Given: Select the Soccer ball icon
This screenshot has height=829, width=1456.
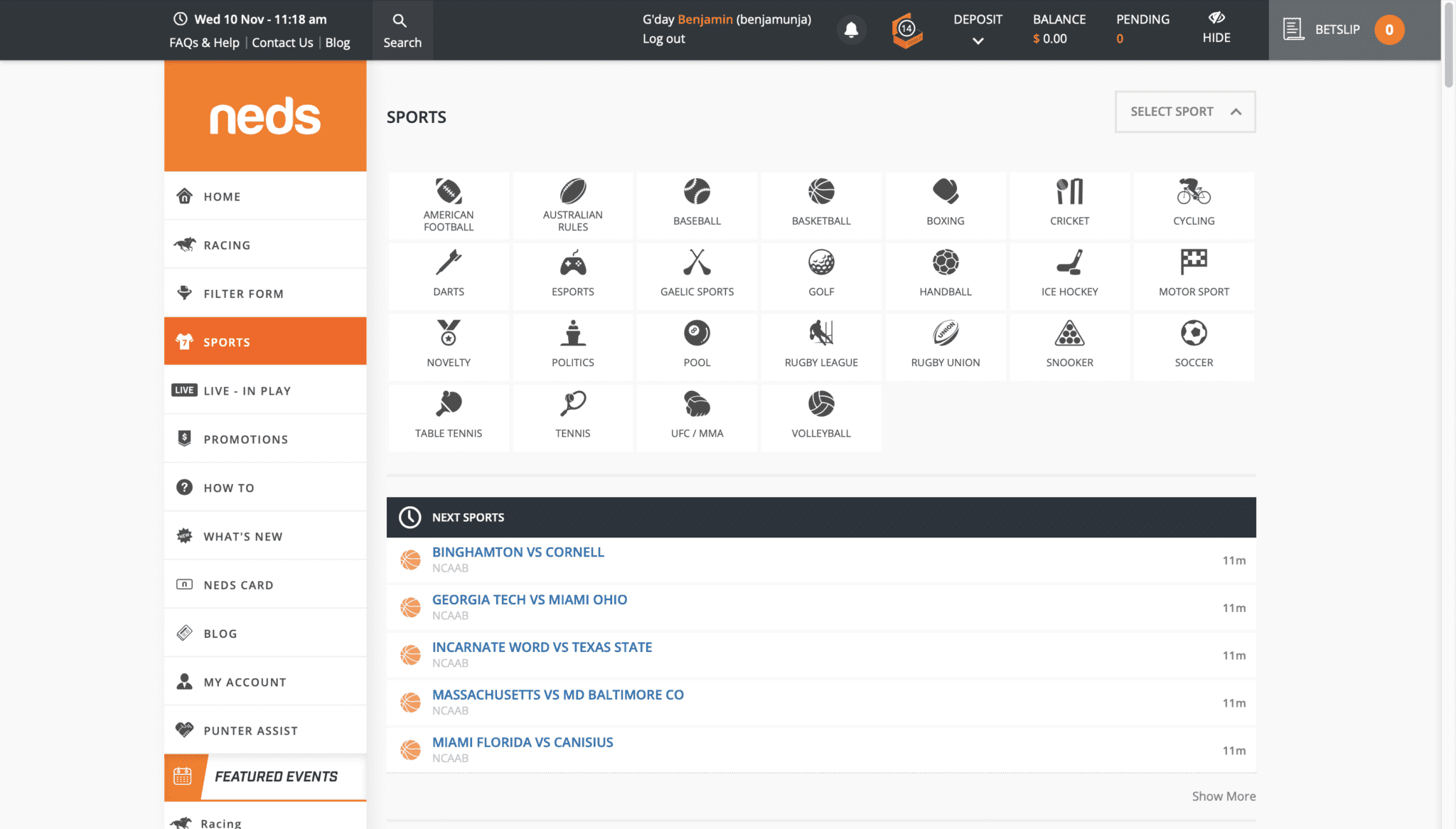Looking at the screenshot, I should (x=1194, y=333).
